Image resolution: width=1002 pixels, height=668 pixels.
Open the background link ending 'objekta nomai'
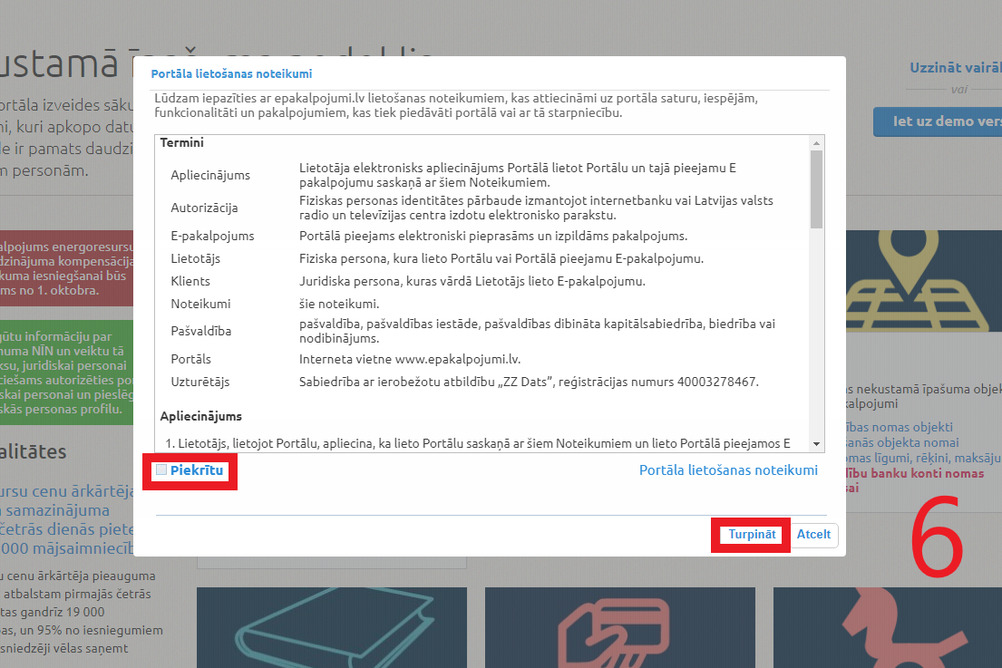point(902,442)
